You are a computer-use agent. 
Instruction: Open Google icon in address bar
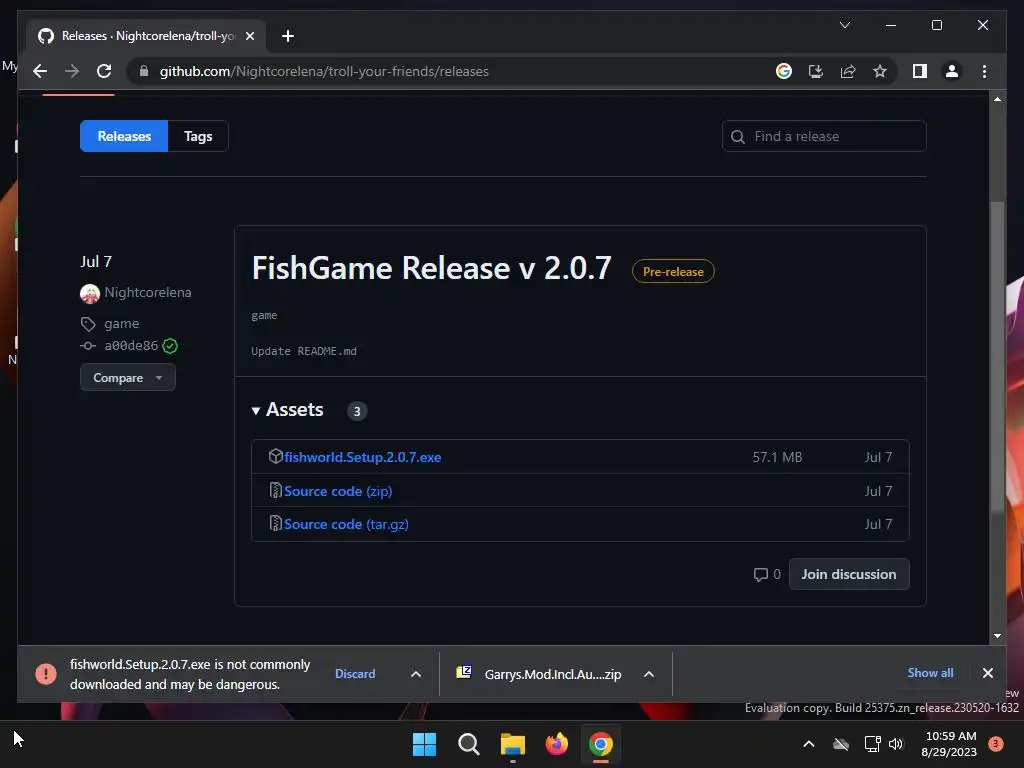click(x=784, y=71)
